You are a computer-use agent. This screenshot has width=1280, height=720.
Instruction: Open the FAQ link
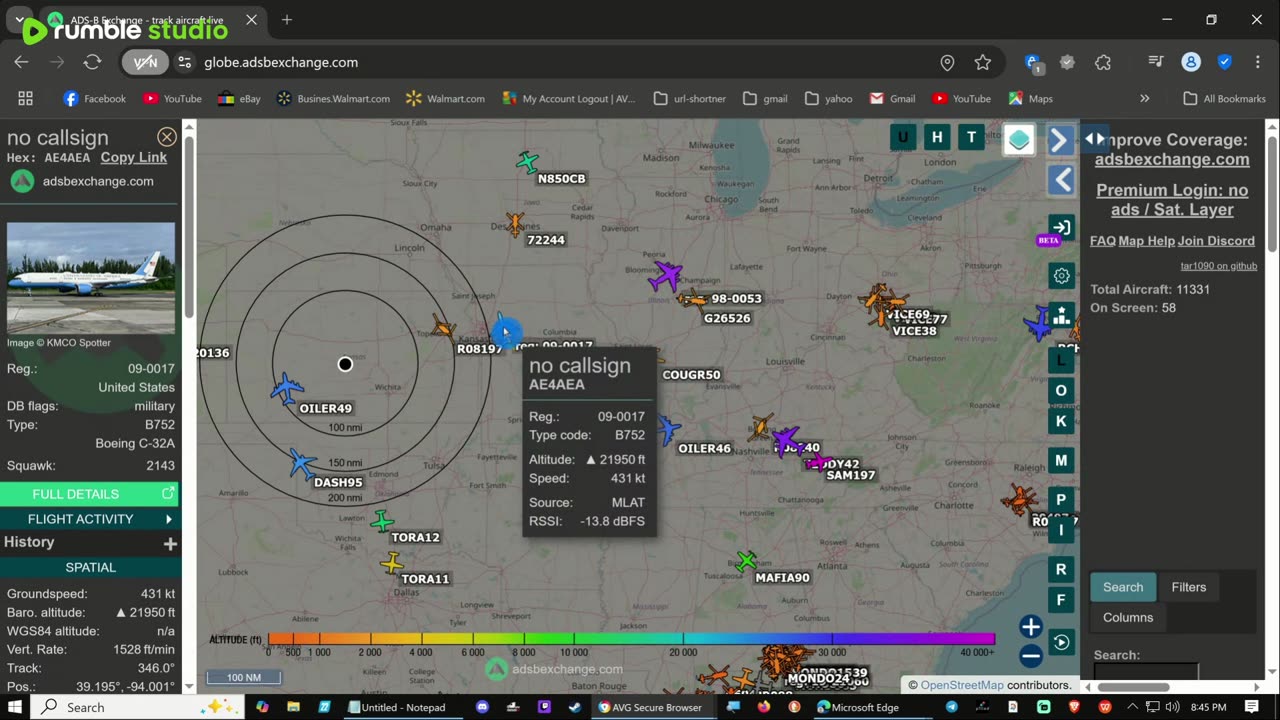1102,241
